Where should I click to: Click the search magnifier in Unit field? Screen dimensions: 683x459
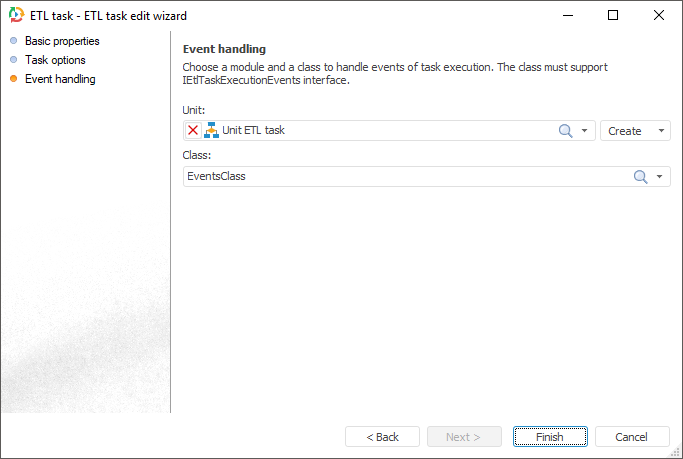pyautogui.click(x=565, y=131)
